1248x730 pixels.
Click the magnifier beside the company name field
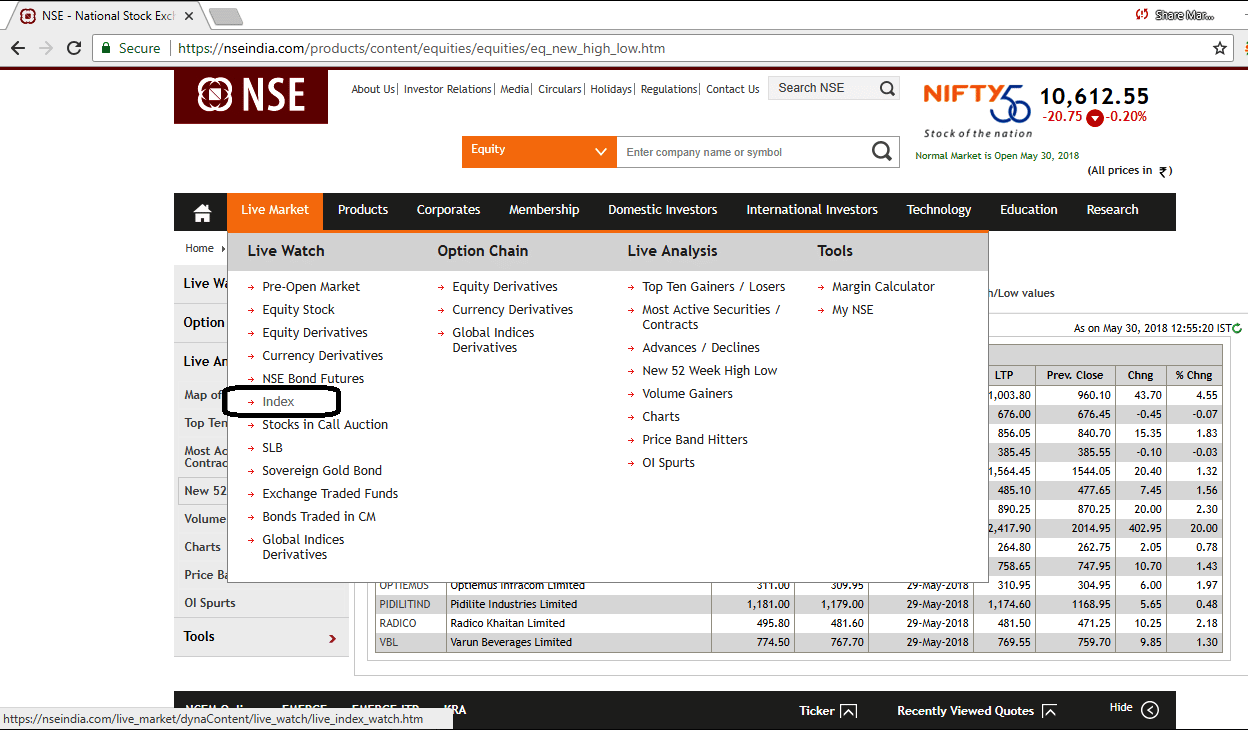[881, 151]
